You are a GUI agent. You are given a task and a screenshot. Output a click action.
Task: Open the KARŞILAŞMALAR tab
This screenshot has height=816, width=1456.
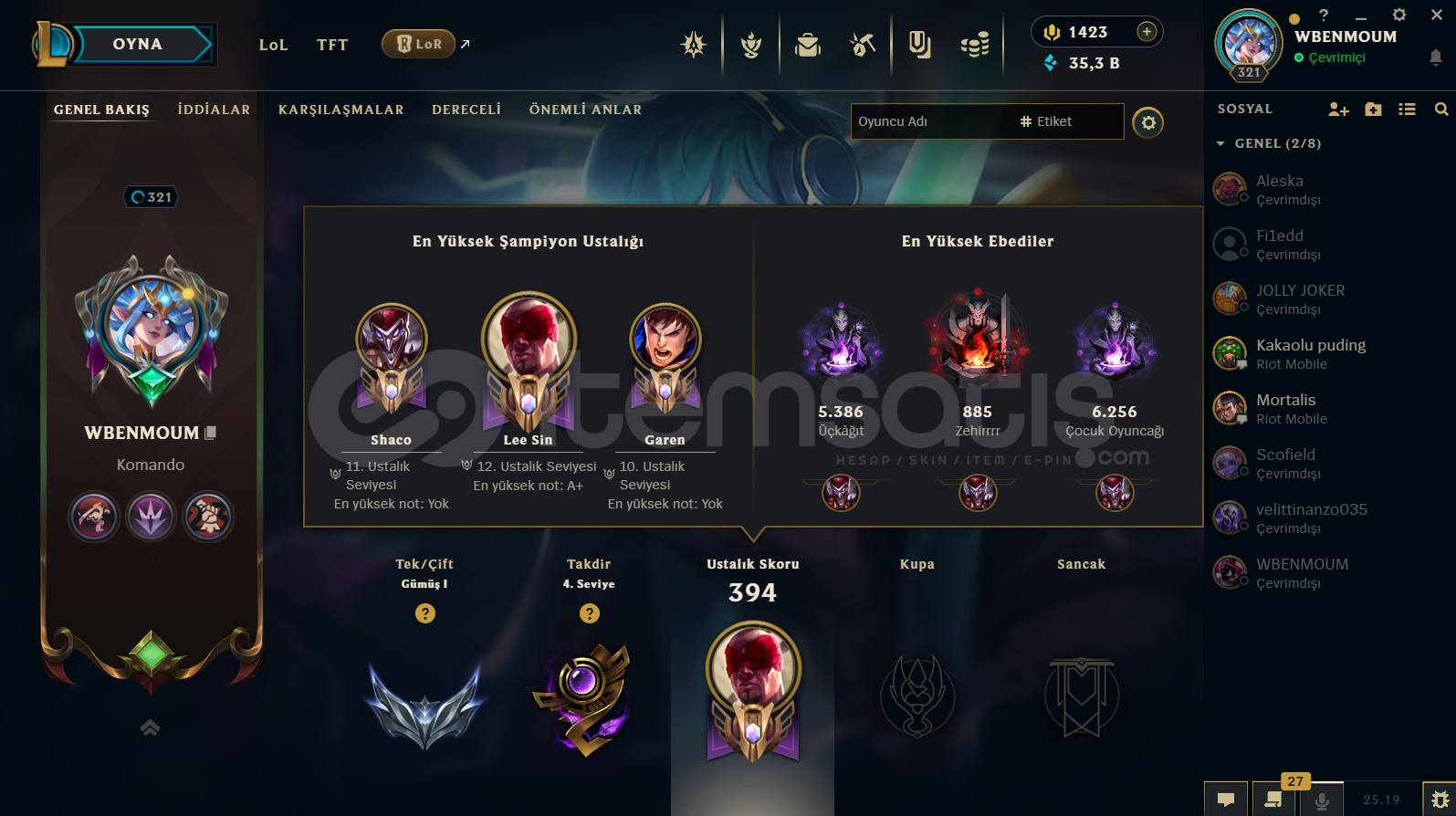pyautogui.click(x=340, y=110)
